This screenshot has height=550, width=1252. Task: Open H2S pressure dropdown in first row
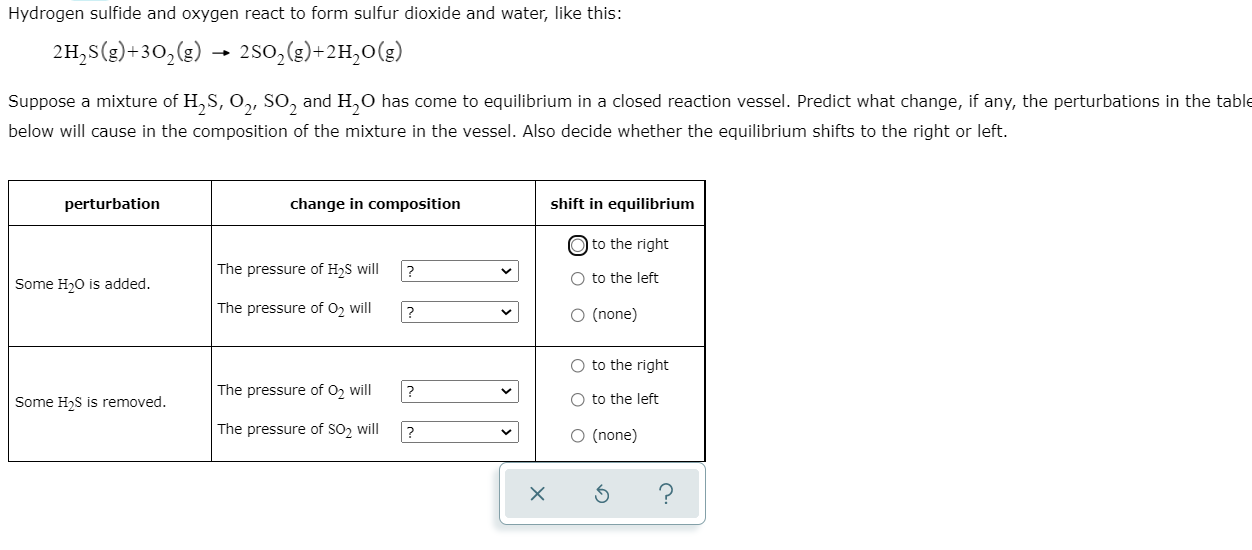pyautogui.click(x=460, y=271)
